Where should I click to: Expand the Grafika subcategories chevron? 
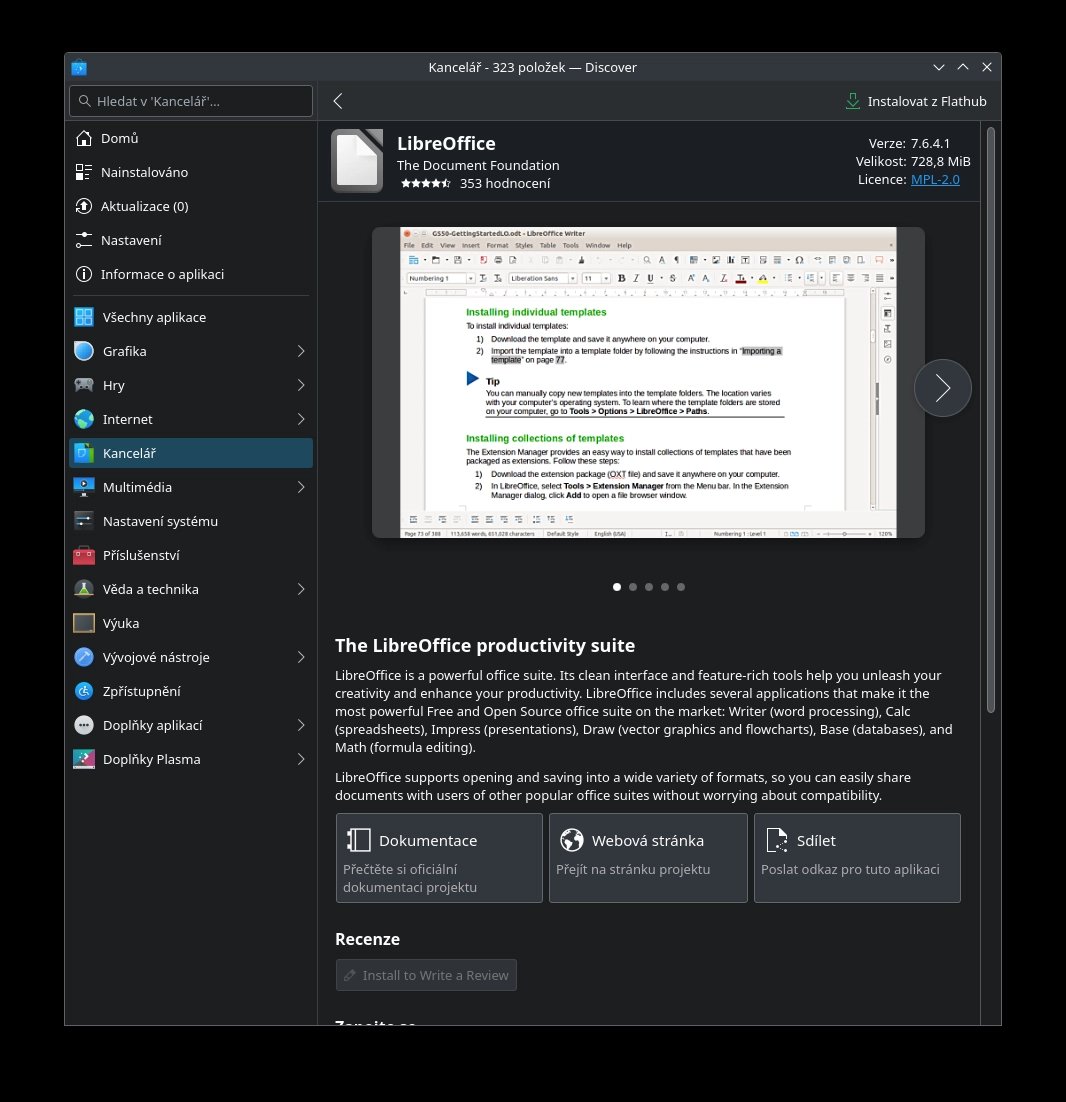(x=301, y=351)
